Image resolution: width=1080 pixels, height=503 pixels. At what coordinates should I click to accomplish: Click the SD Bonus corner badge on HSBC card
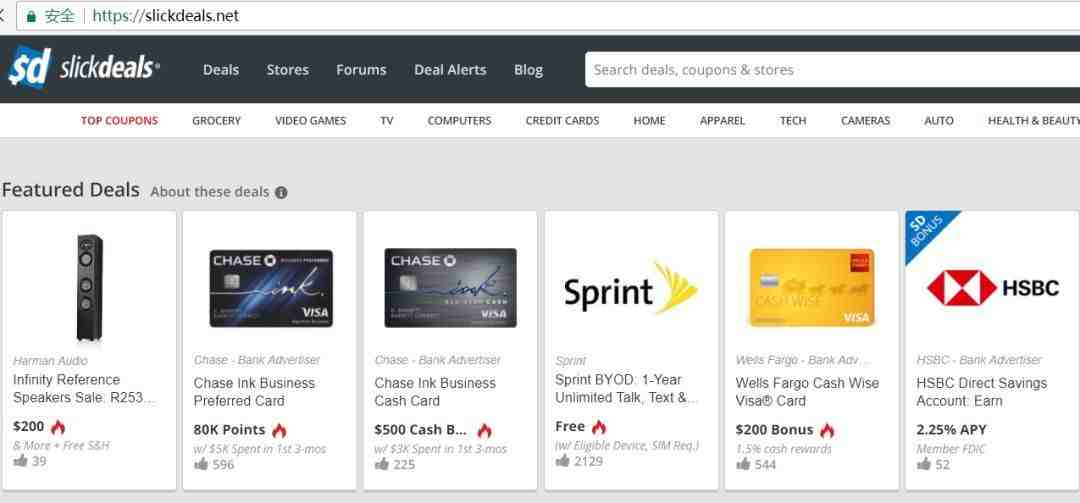tap(924, 229)
